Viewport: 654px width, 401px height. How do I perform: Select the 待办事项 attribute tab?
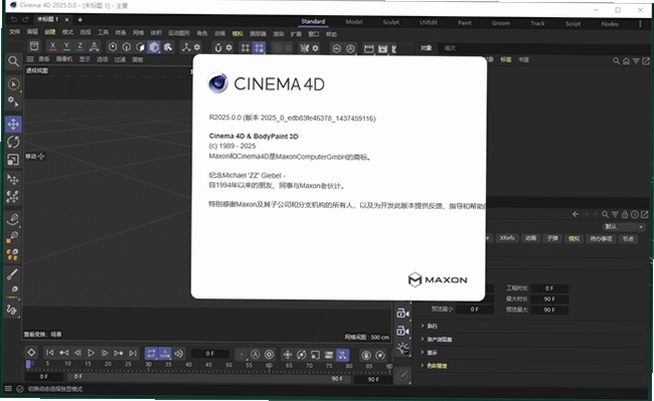(x=601, y=239)
